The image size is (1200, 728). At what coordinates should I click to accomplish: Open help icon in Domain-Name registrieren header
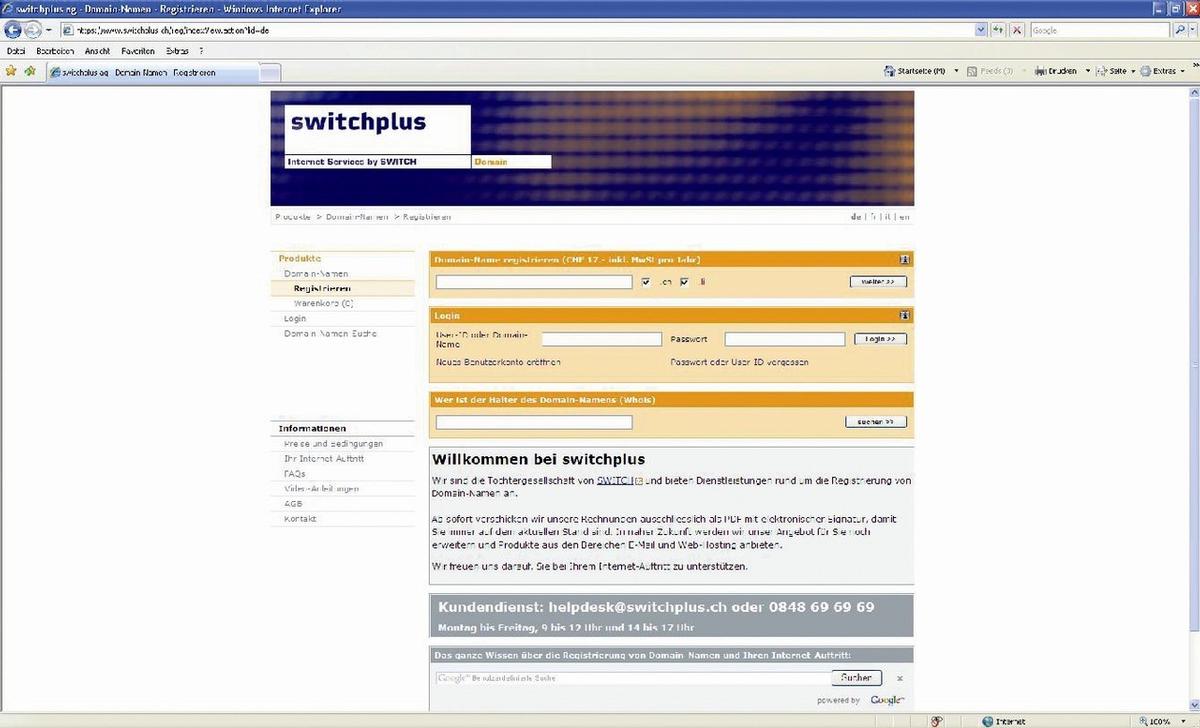pos(904,260)
